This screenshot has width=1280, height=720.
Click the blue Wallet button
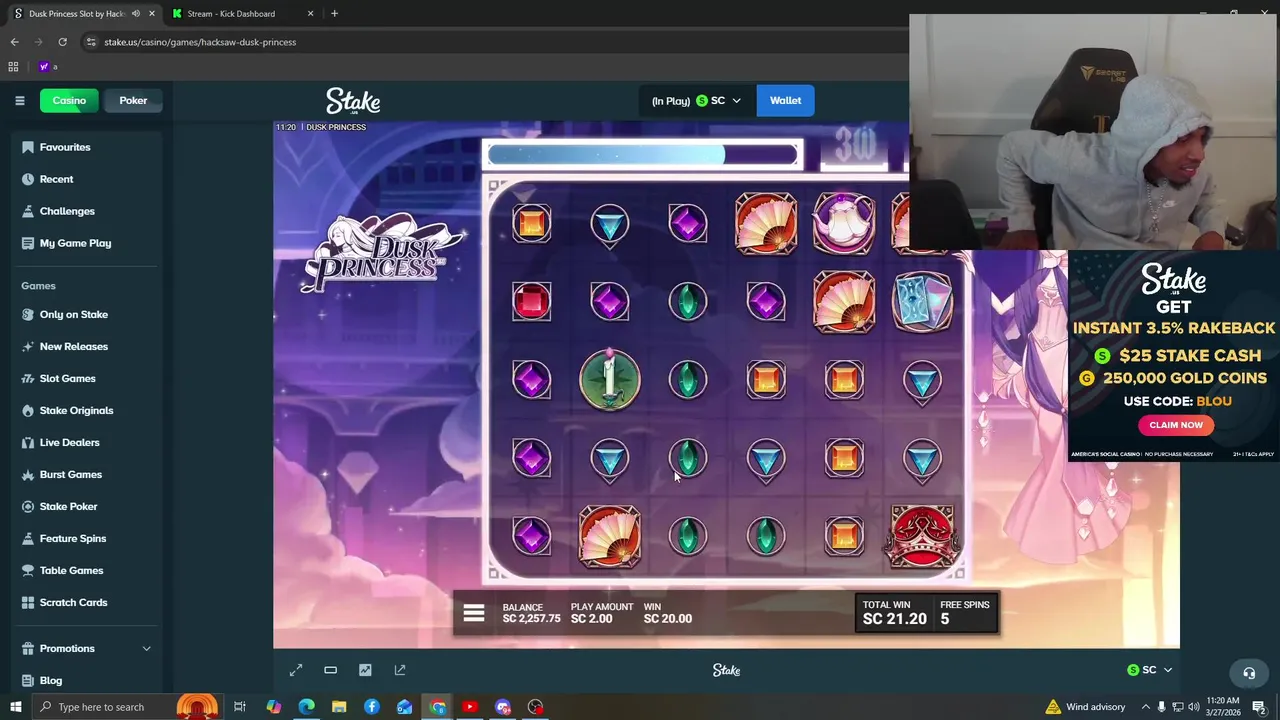pyautogui.click(x=785, y=100)
